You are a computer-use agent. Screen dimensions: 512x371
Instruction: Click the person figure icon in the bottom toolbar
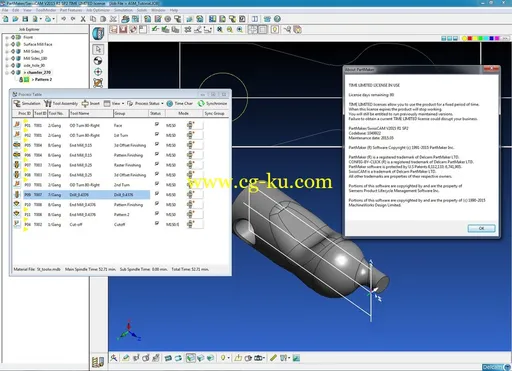114,358
